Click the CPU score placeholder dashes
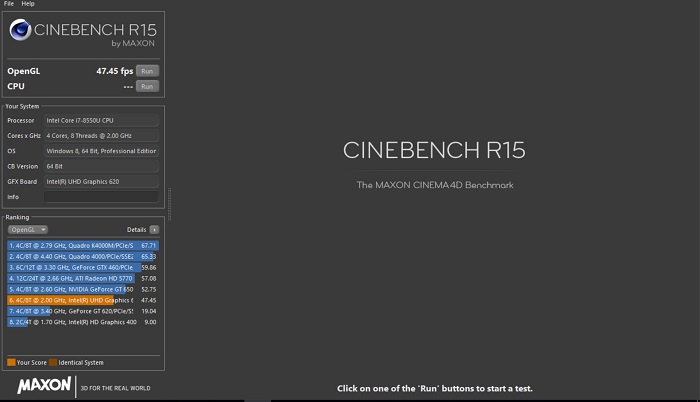The image size is (700, 402). pos(128,87)
